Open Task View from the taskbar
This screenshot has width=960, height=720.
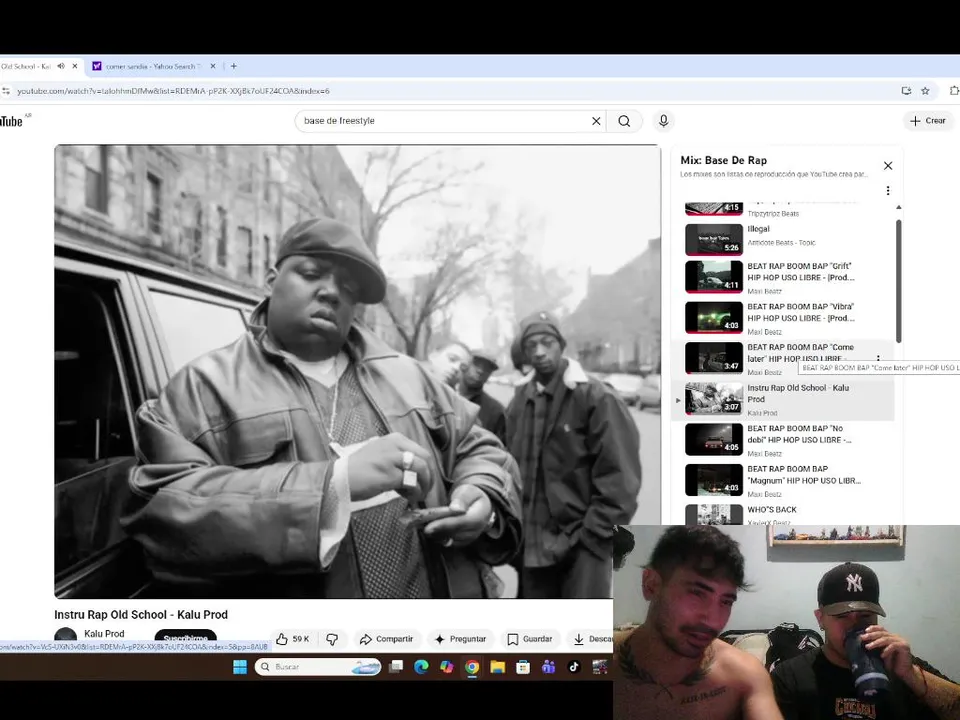tap(396, 667)
